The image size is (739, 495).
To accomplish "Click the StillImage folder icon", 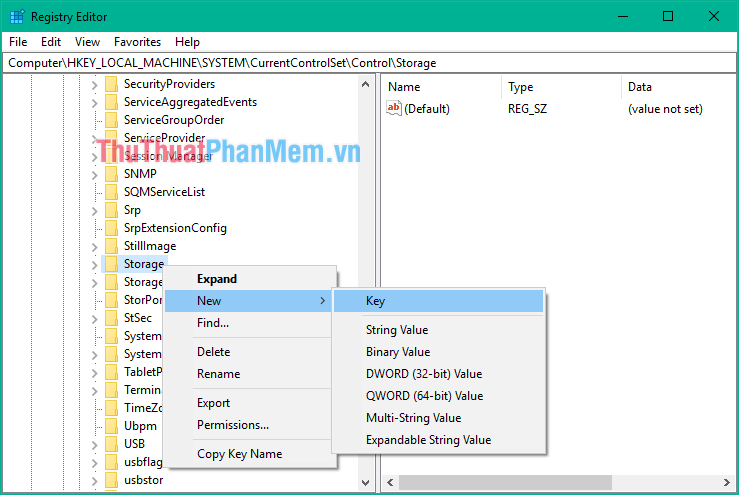I will click(112, 246).
